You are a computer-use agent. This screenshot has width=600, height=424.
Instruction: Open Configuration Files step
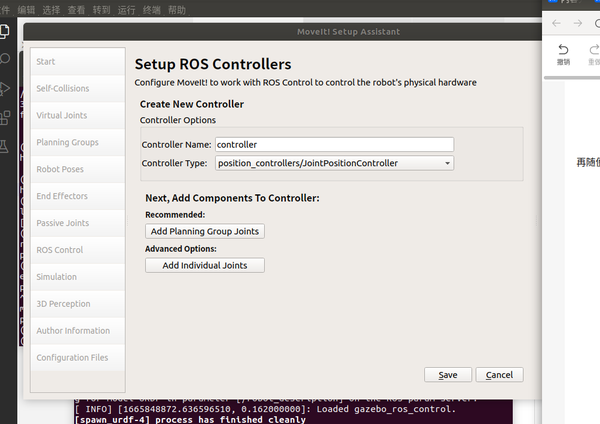(72, 358)
